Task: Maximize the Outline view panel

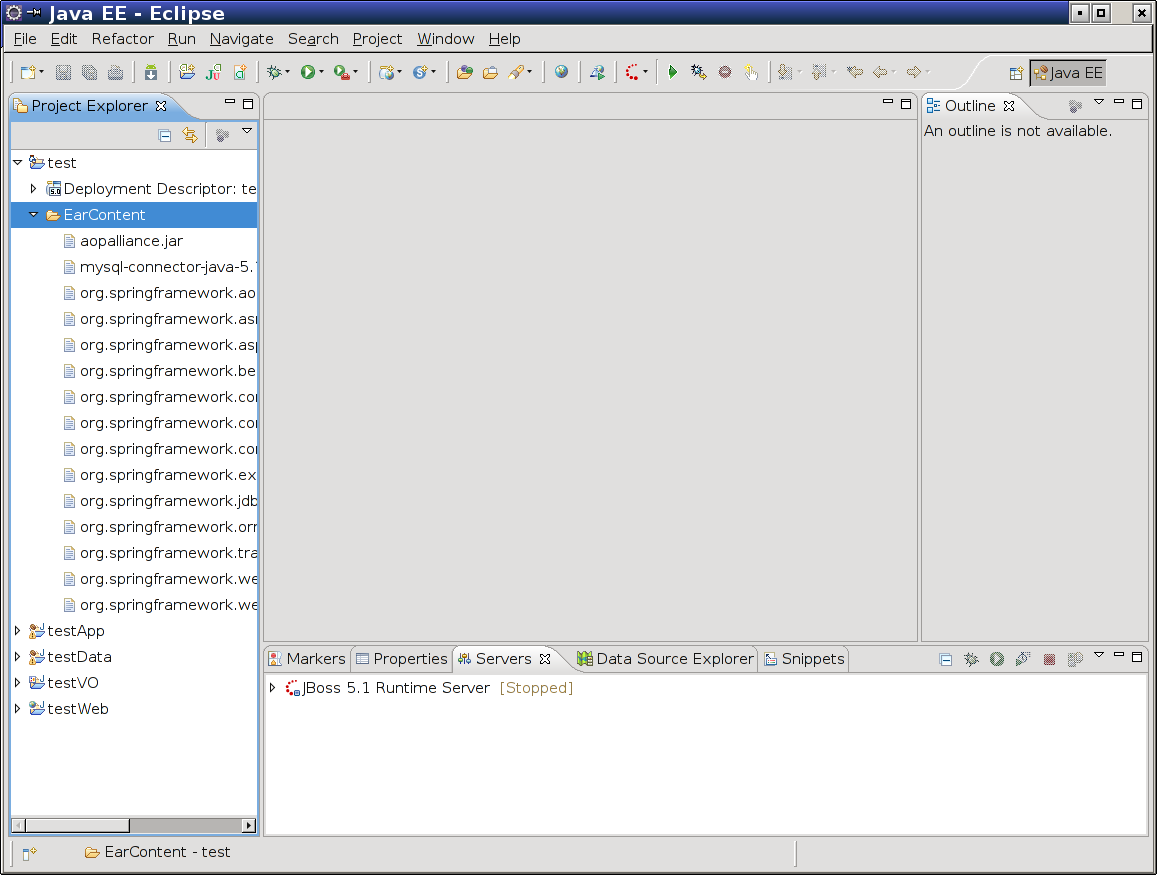Action: (1137, 104)
